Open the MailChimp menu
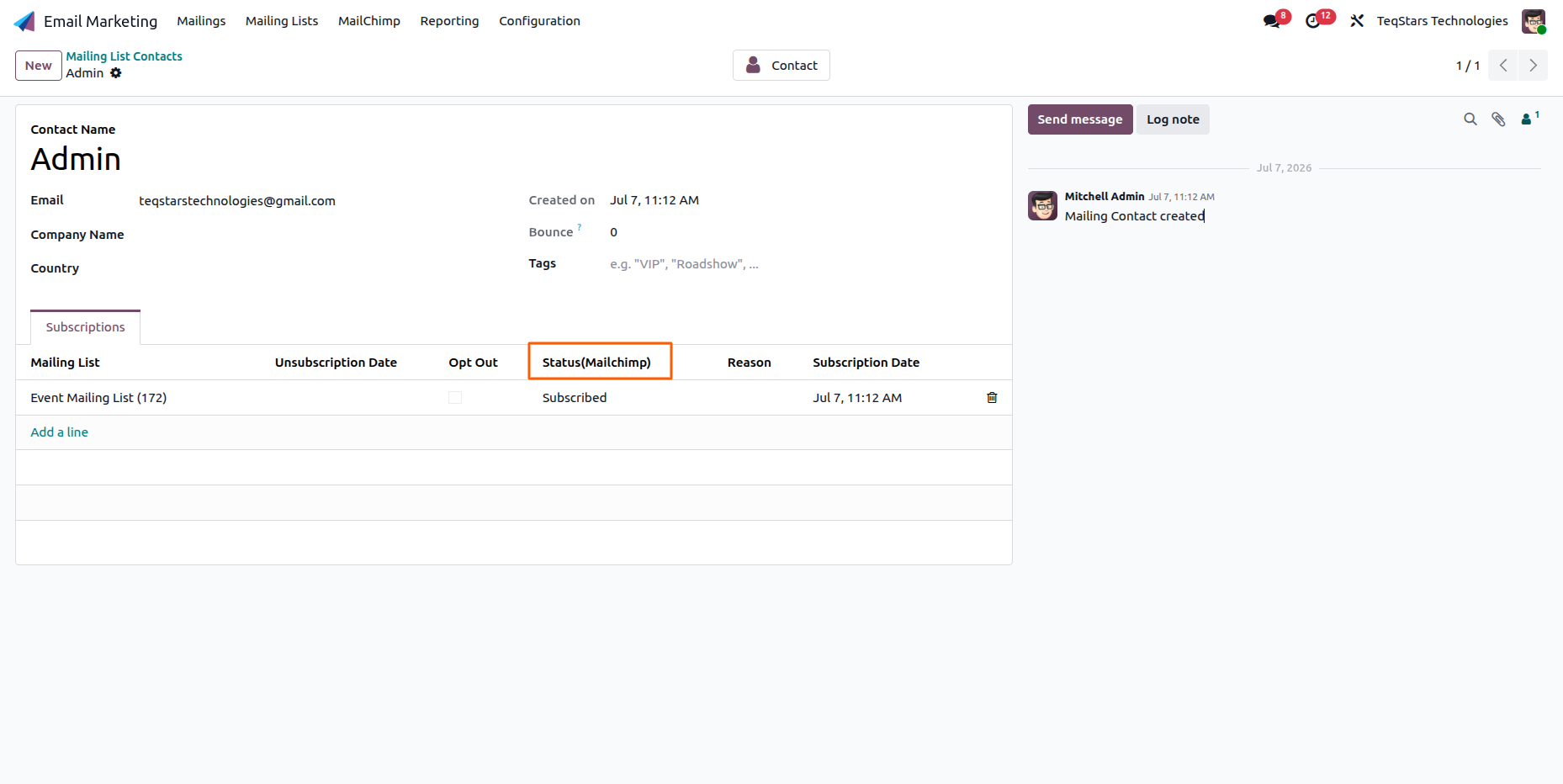Viewport: 1563px width, 784px height. (369, 21)
